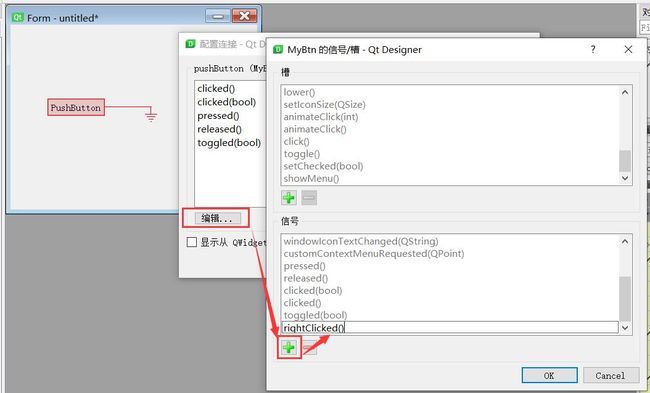Select toggle() slot
650x393 pixels.
click(x=302, y=154)
